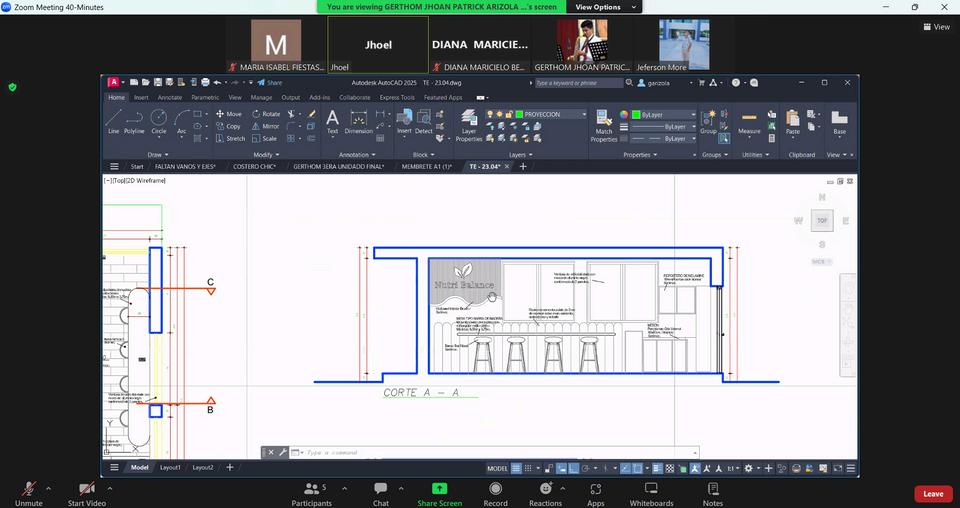This screenshot has height=508, width=960.
Task: Open Zoom Participants panel
Action: [x=312, y=495]
